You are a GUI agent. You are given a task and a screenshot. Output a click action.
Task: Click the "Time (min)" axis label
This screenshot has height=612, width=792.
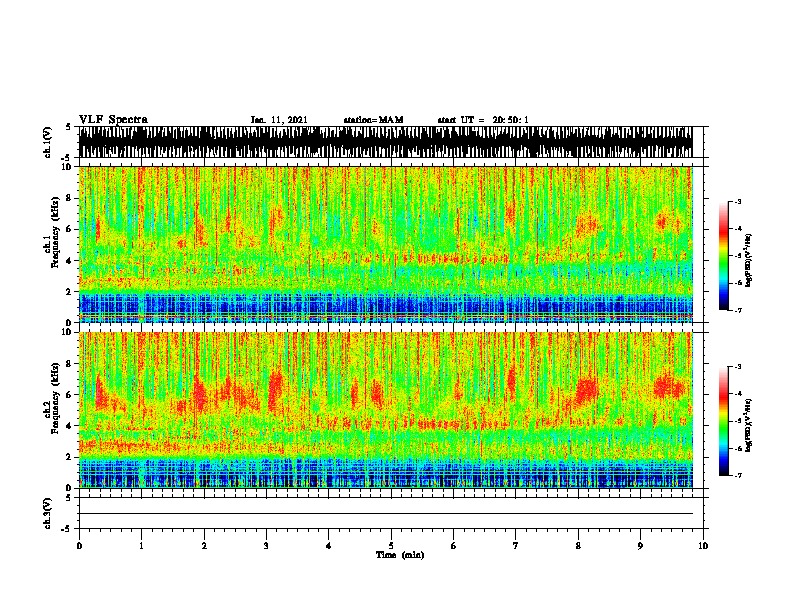click(400, 555)
